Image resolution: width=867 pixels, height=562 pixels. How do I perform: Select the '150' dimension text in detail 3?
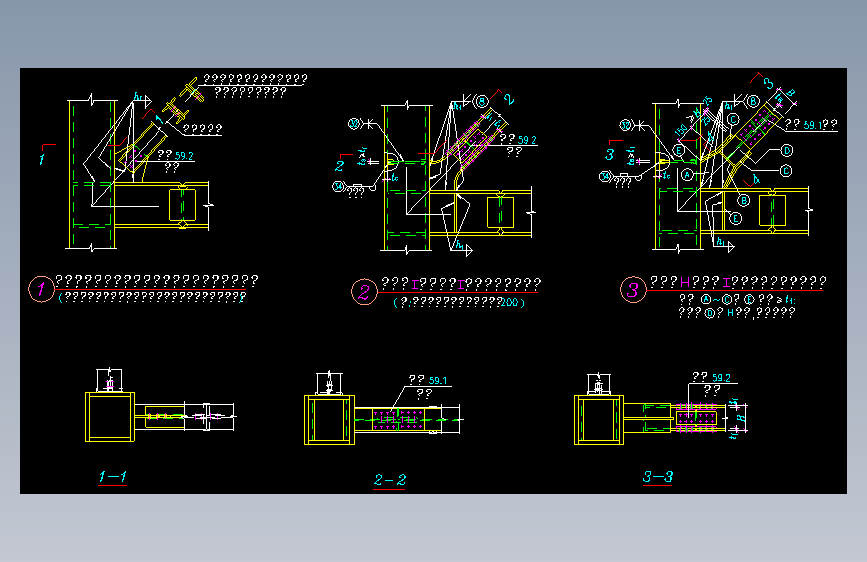(x=681, y=130)
